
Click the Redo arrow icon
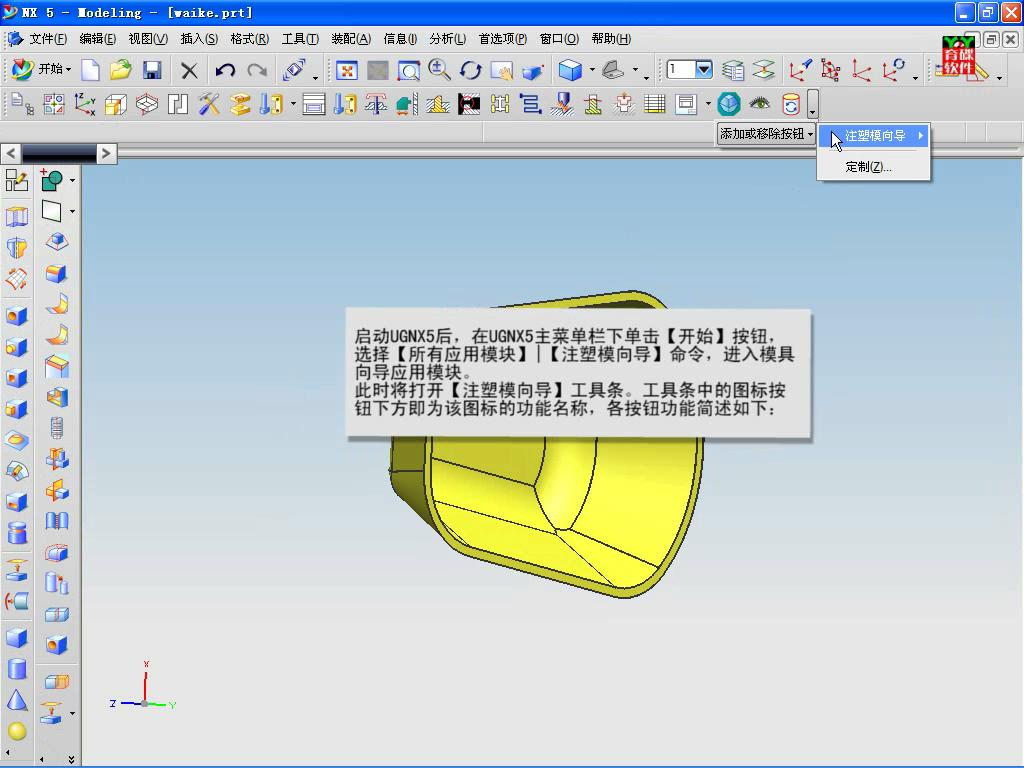257,70
